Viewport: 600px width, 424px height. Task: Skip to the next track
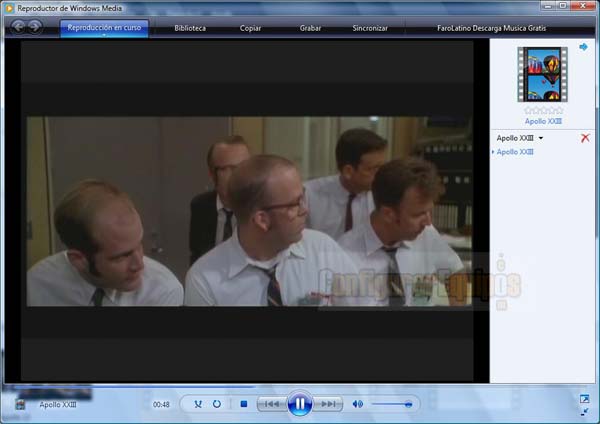(328, 404)
